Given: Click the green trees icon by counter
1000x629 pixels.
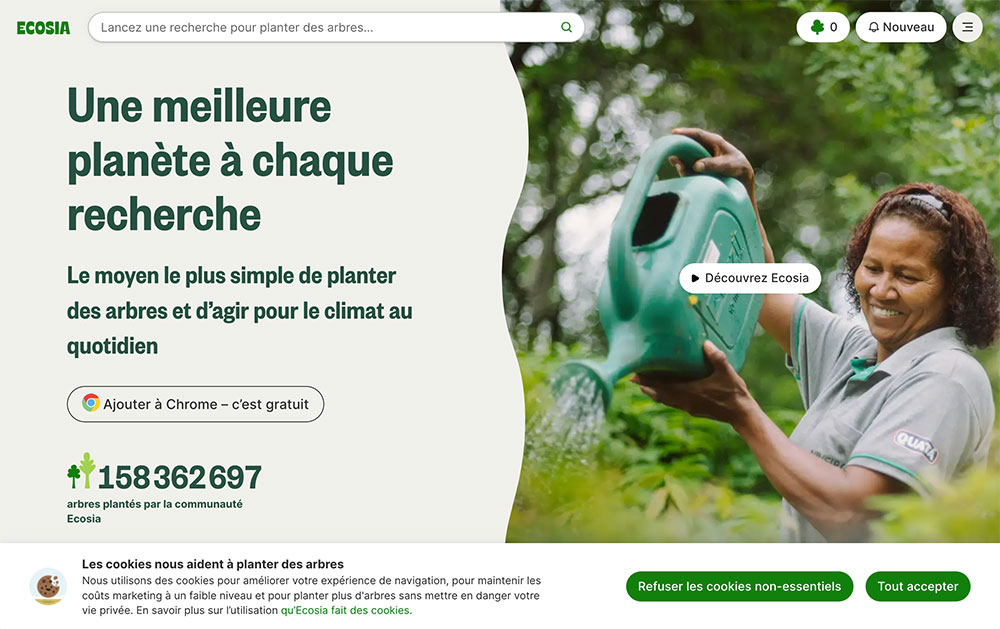Looking at the screenshot, I should click(x=81, y=471).
